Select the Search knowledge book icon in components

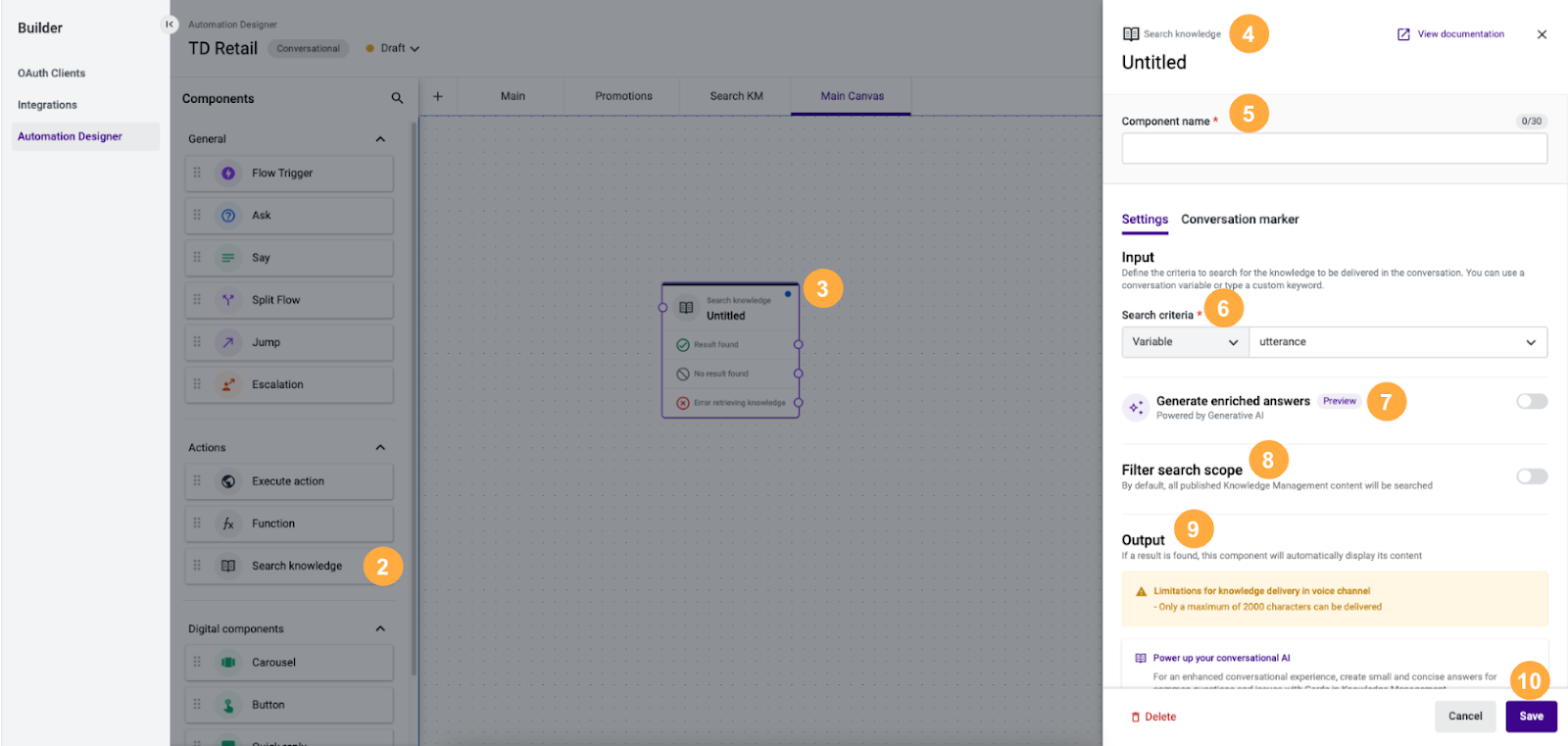point(228,566)
